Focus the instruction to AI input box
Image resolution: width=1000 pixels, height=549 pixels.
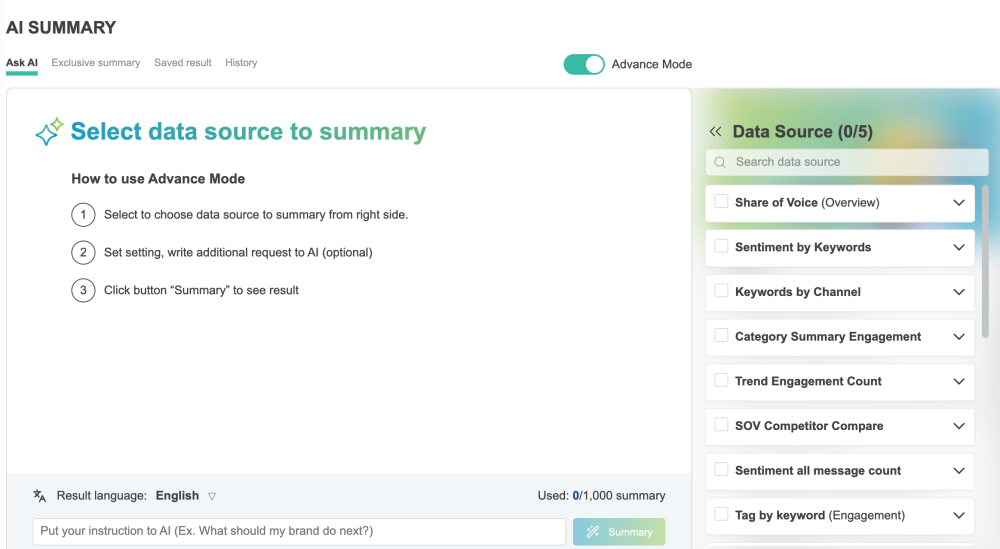coord(299,531)
